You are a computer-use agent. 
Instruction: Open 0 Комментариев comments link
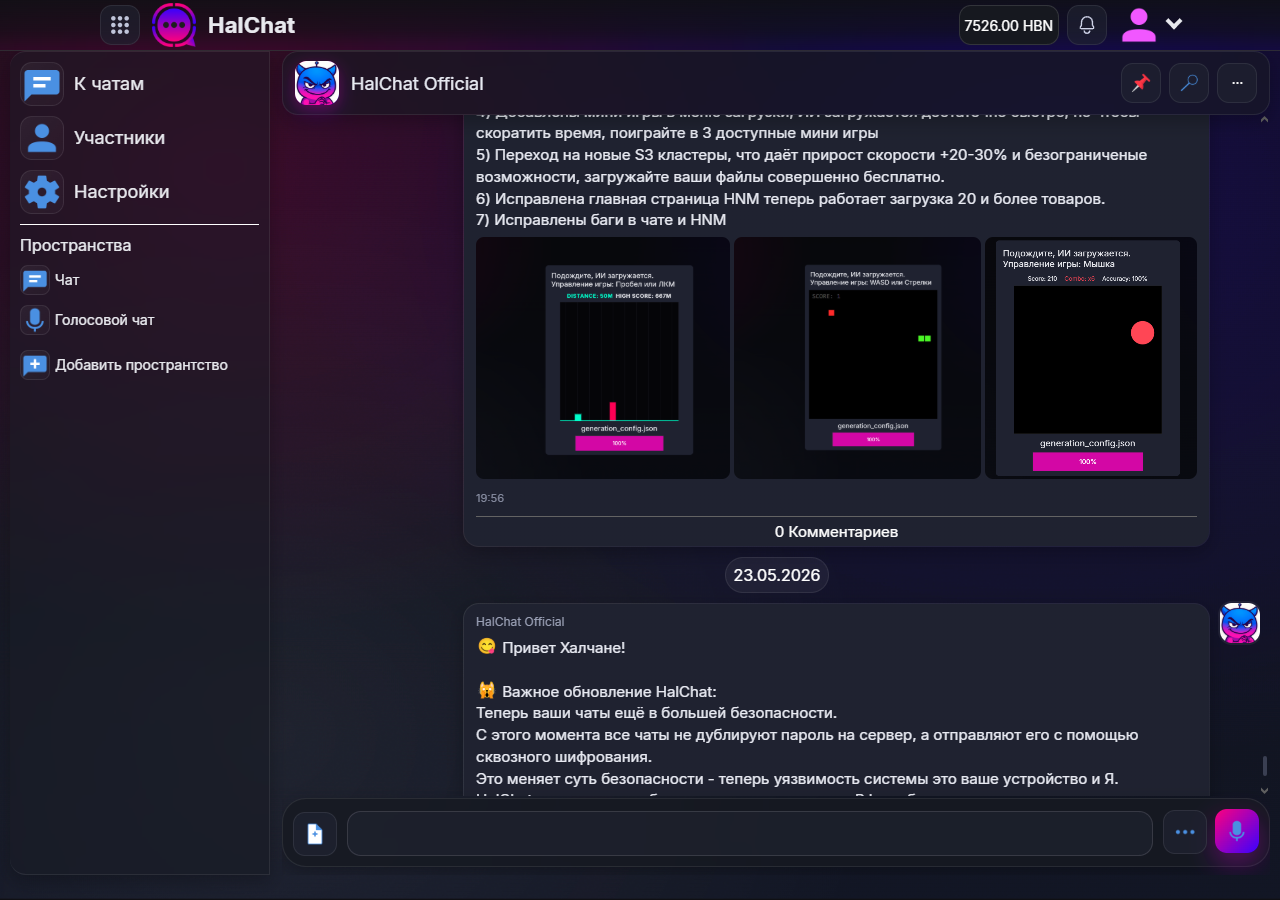[x=836, y=532]
